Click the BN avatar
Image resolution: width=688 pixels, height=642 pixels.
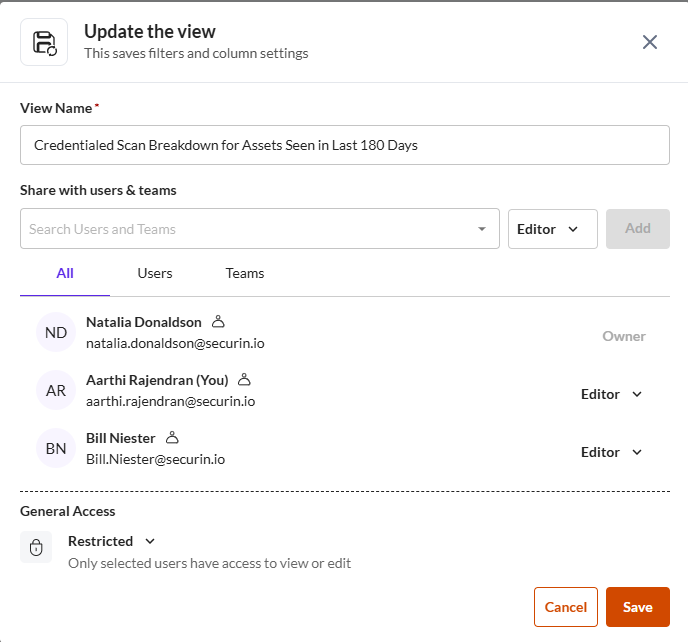pos(56,448)
